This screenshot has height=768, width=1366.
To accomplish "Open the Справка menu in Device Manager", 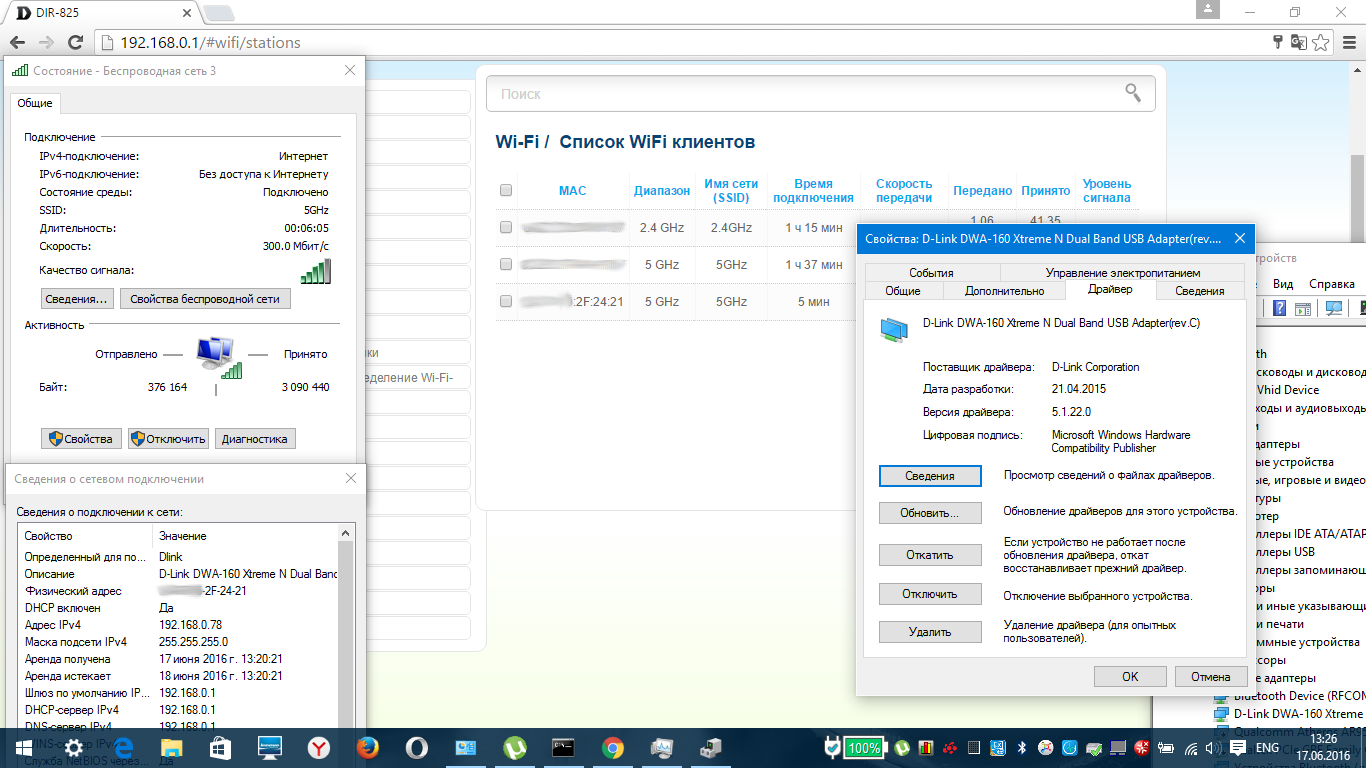I will point(1332,284).
